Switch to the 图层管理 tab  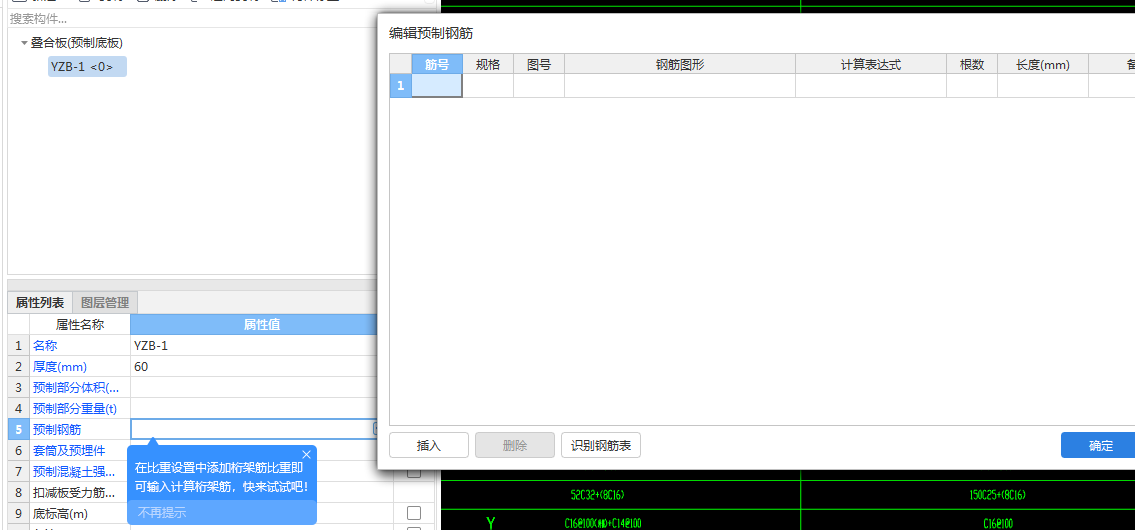(105, 303)
